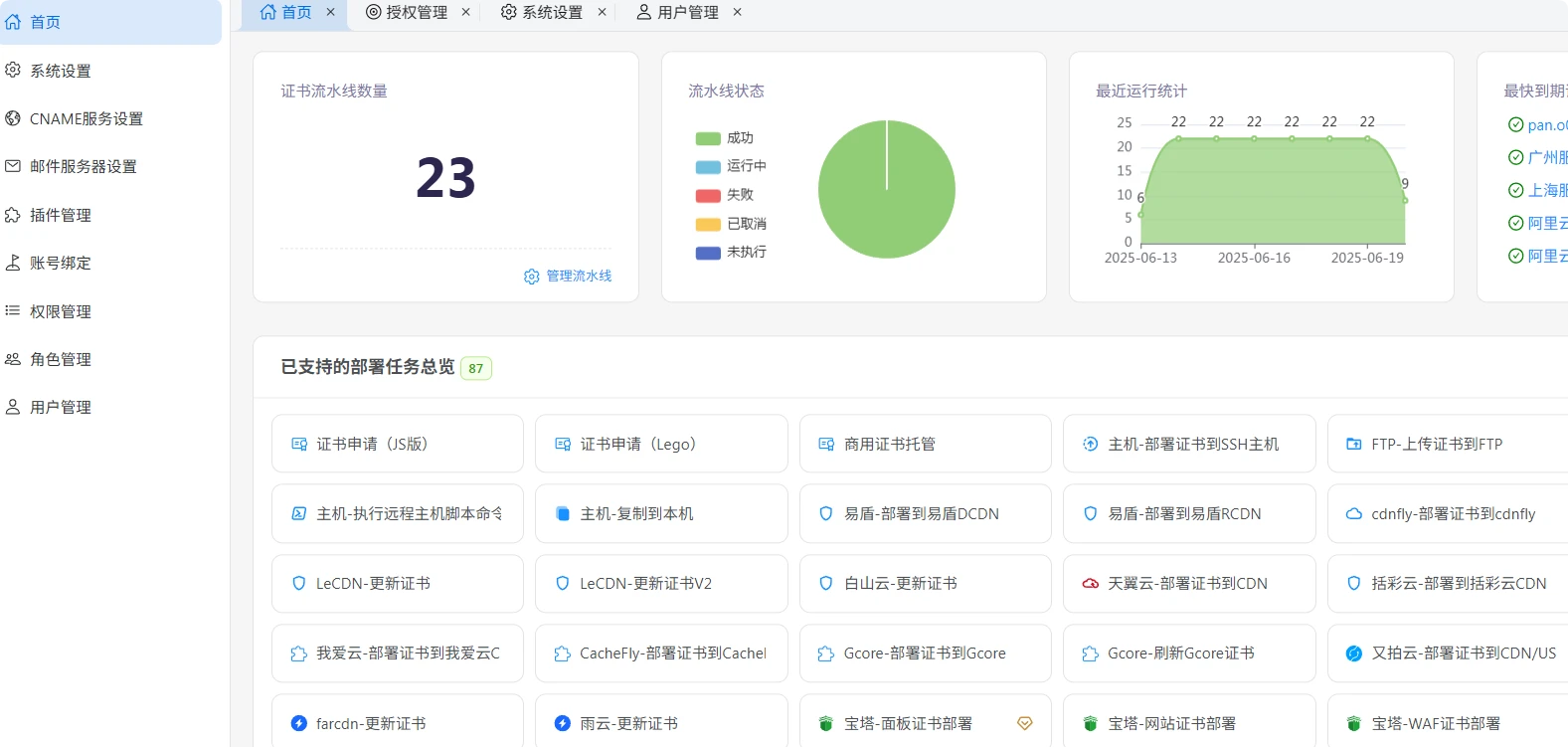Click icon on 主机-部署证书到SSH主机 card
Viewport: 1568px width, 747px height.
coord(1091,444)
